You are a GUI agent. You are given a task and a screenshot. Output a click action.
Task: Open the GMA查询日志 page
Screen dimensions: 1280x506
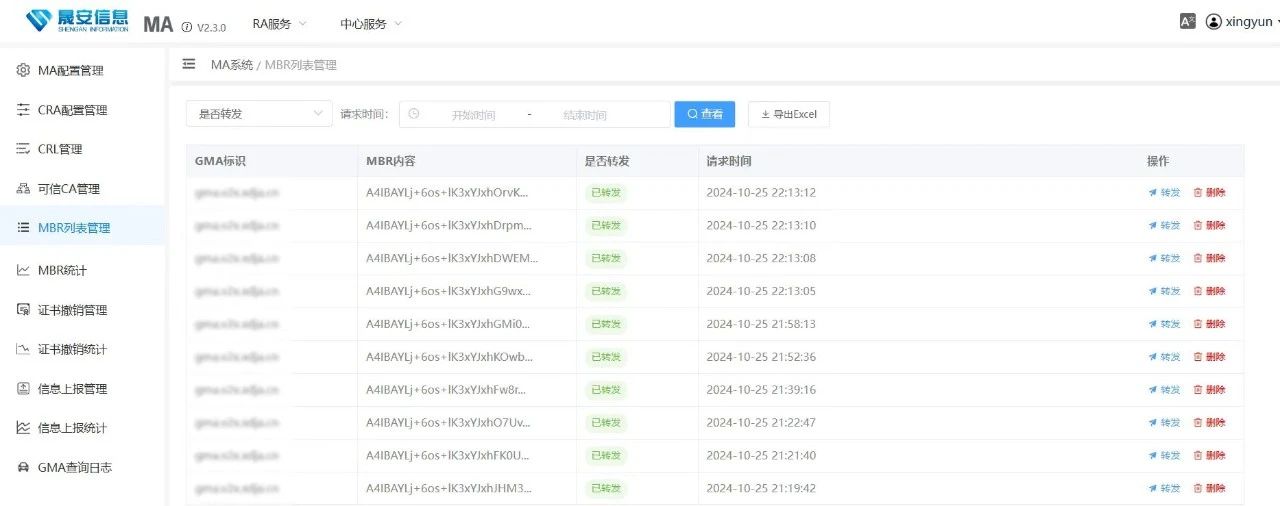[74, 467]
